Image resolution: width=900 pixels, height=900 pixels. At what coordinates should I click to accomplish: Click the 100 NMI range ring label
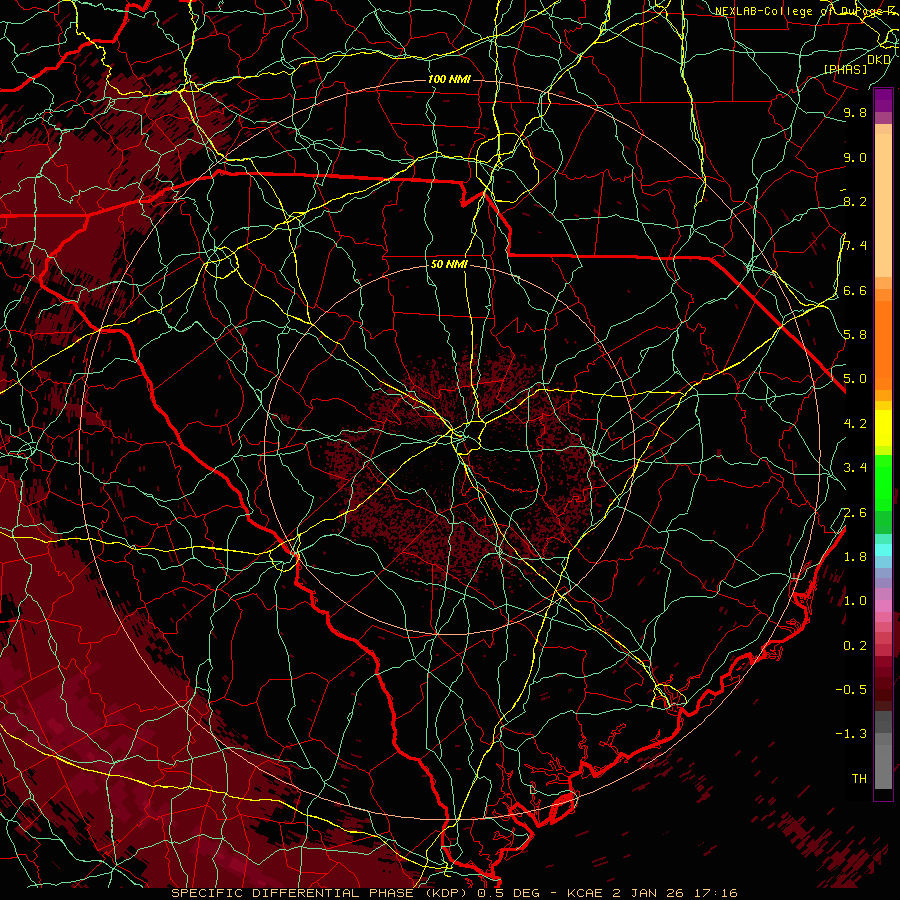point(449,79)
